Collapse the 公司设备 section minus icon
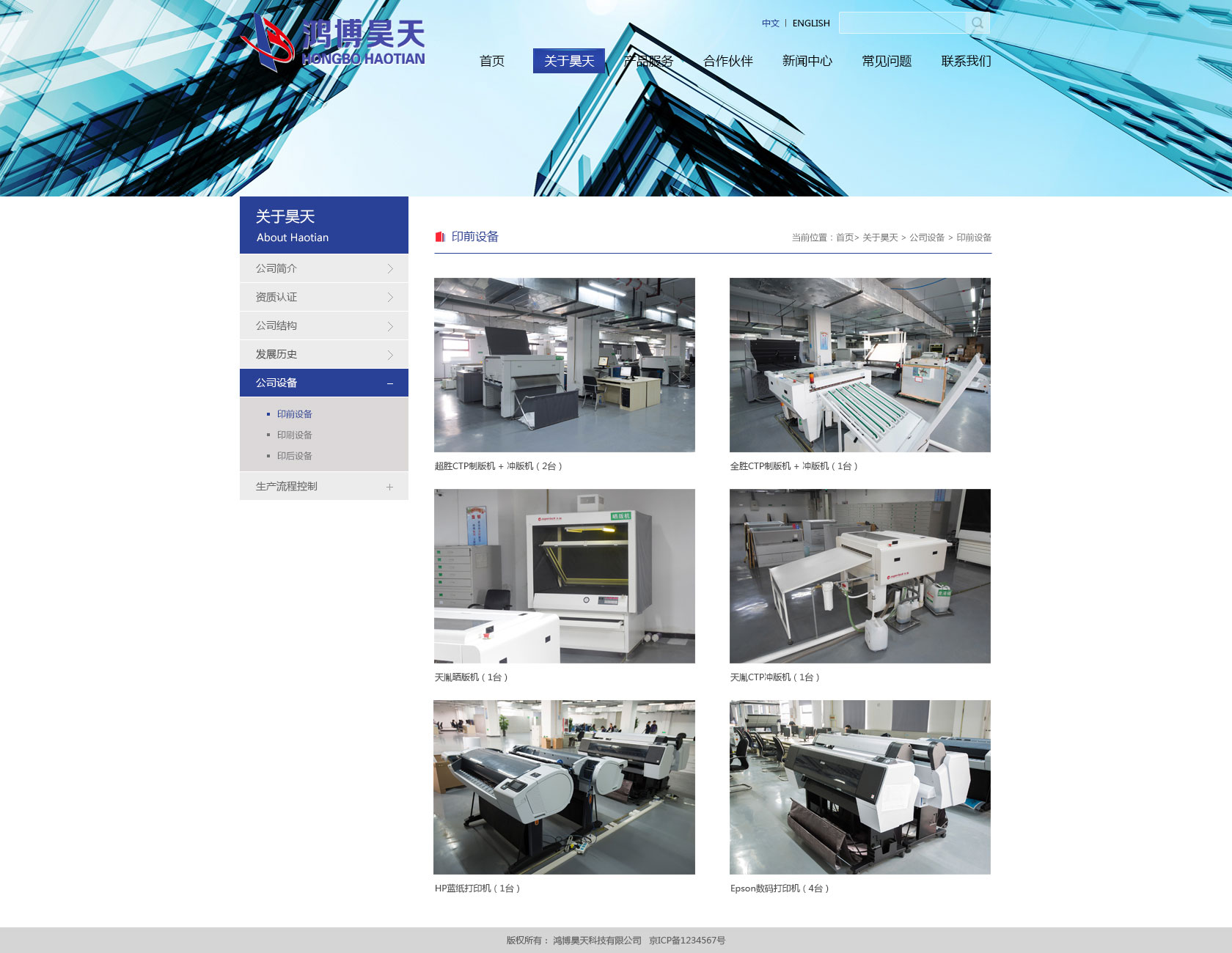This screenshot has height=953, width=1232. tap(389, 383)
